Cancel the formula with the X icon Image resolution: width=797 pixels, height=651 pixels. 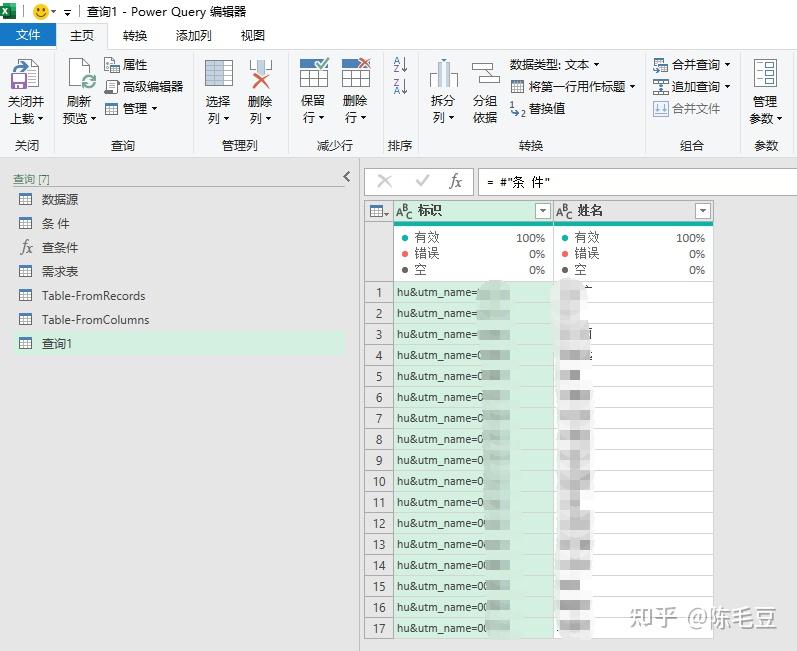[385, 181]
